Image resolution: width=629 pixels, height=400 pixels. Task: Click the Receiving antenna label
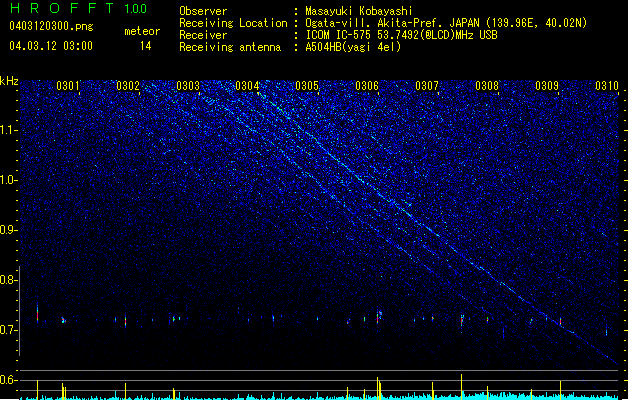pos(230,47)
